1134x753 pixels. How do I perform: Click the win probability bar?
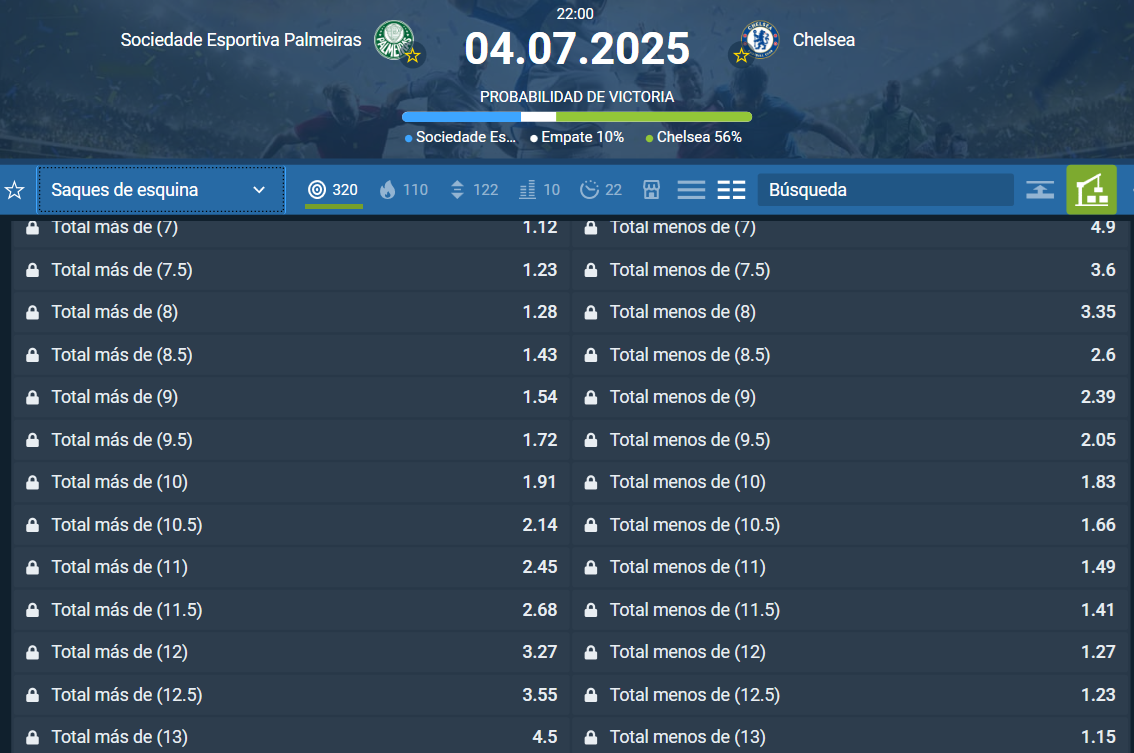[577, 116]
